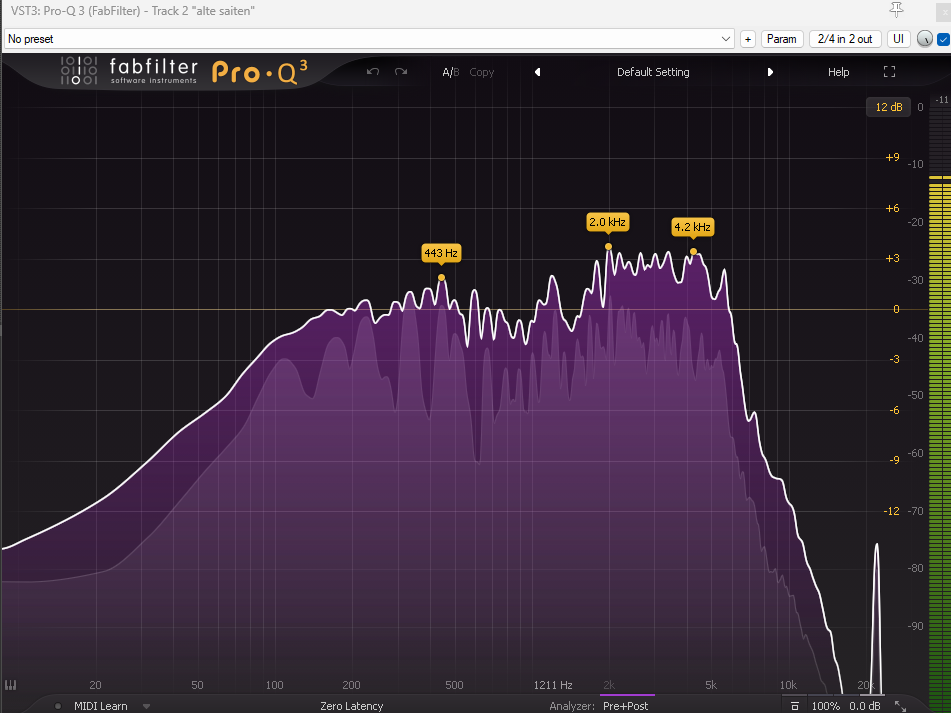Open the Default Setting preset menu

point(653,72)
